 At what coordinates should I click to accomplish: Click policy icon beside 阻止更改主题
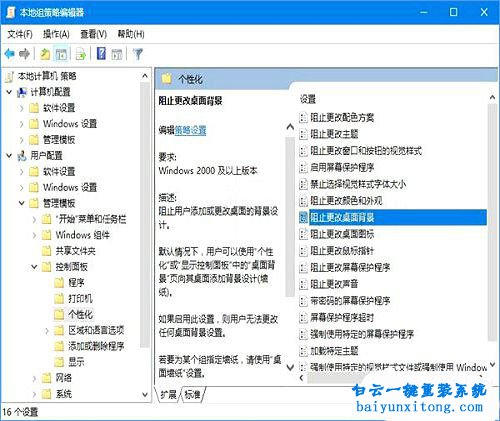pyautogui.click(x=303, y=134)
